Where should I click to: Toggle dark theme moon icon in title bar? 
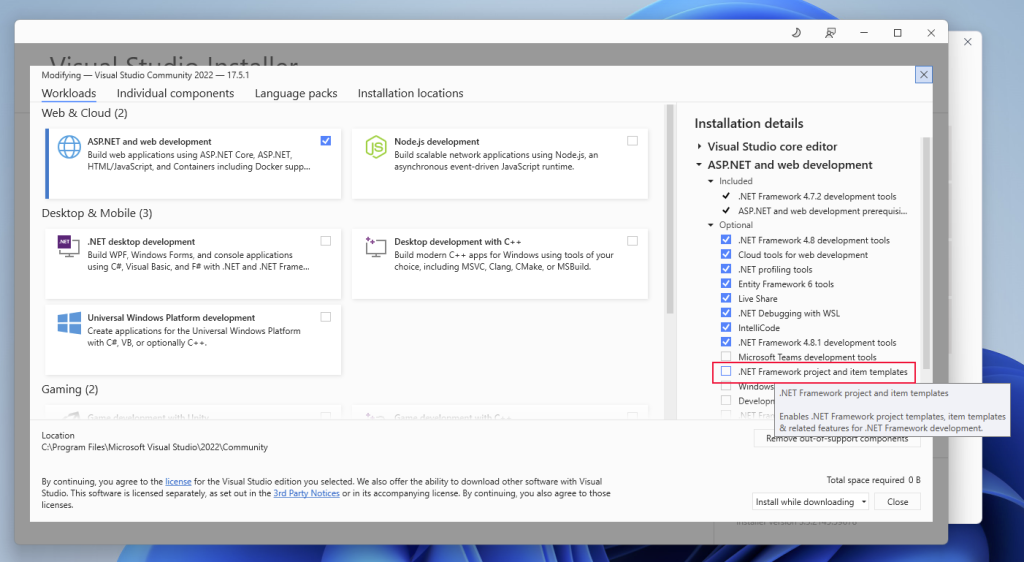click(x=796, y=33)
